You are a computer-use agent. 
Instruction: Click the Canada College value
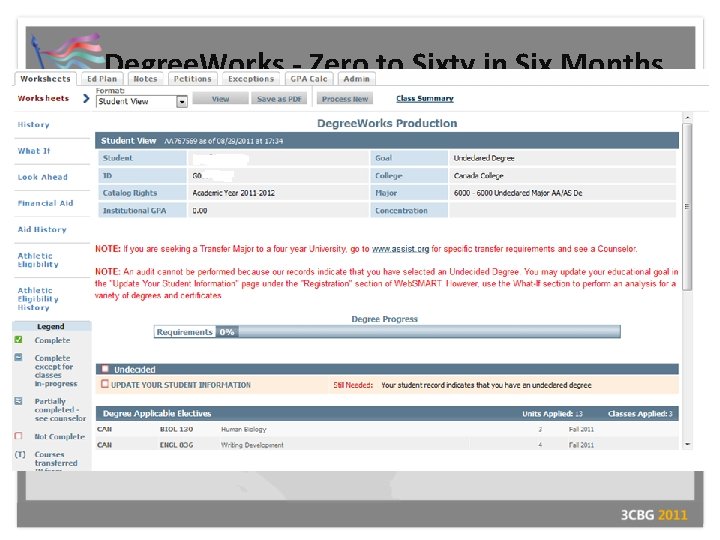478,175
